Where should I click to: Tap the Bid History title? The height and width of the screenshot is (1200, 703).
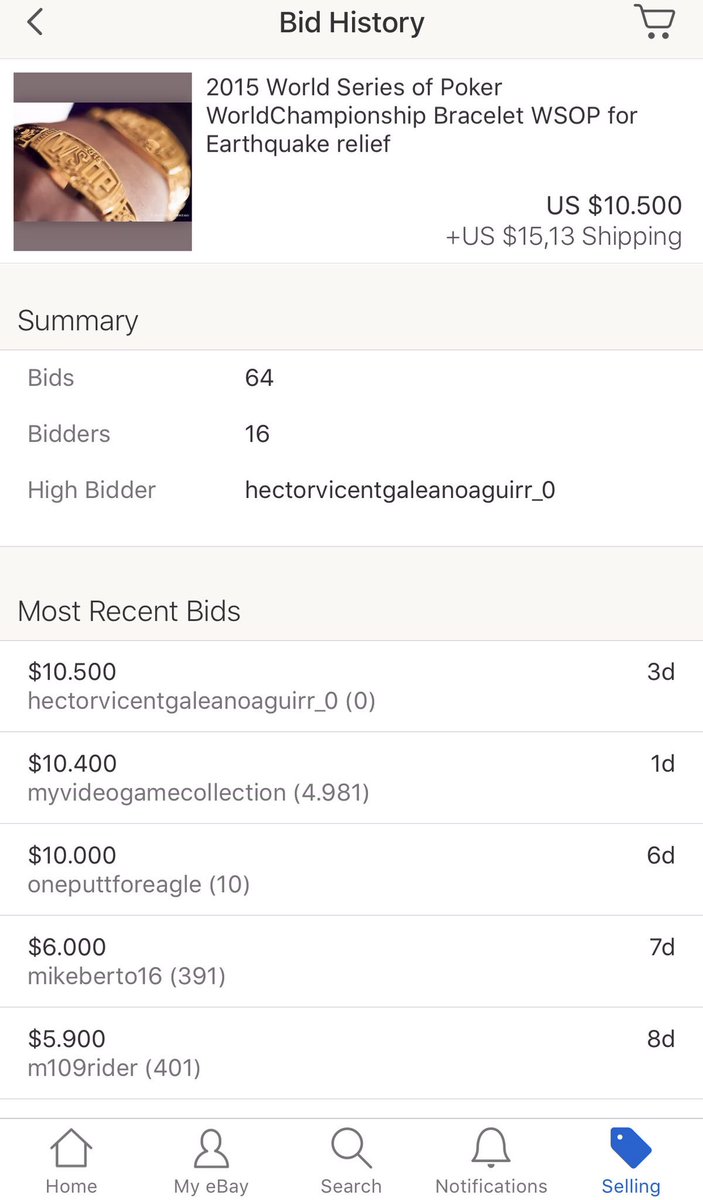(352, 22)
